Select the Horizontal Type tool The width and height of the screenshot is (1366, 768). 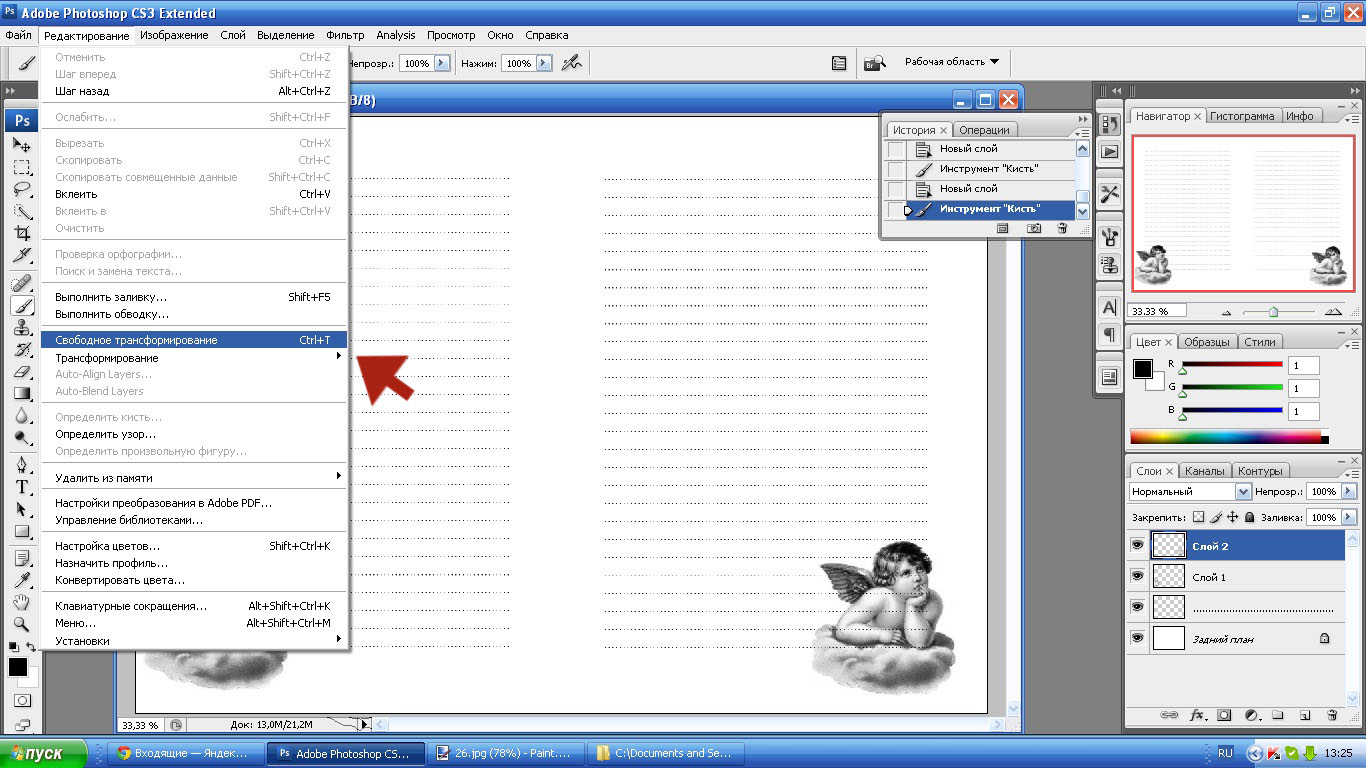22,487
